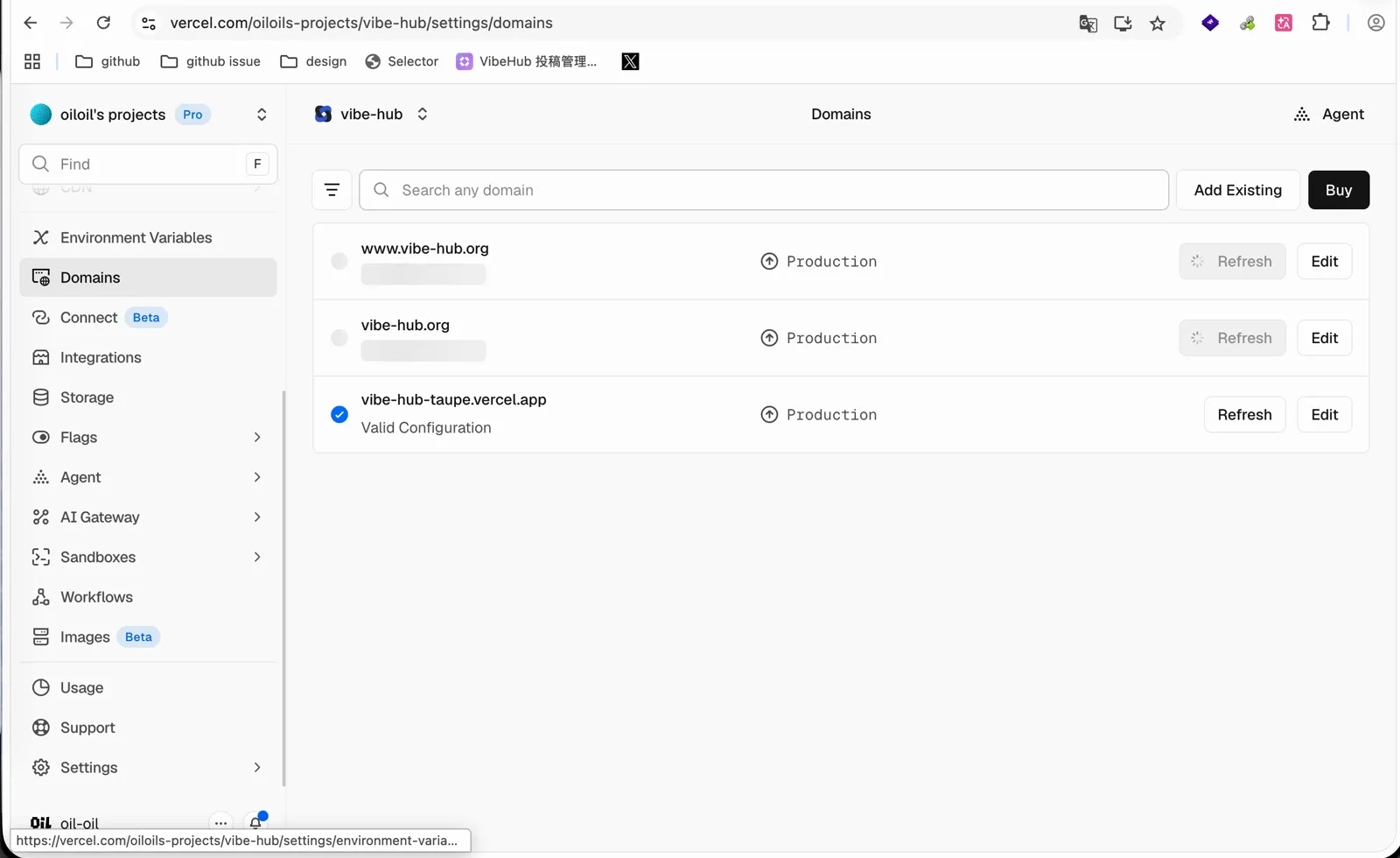Screen dimensions: 1400x858
Task: Open the X bookmark
Action: click(630, 61)
